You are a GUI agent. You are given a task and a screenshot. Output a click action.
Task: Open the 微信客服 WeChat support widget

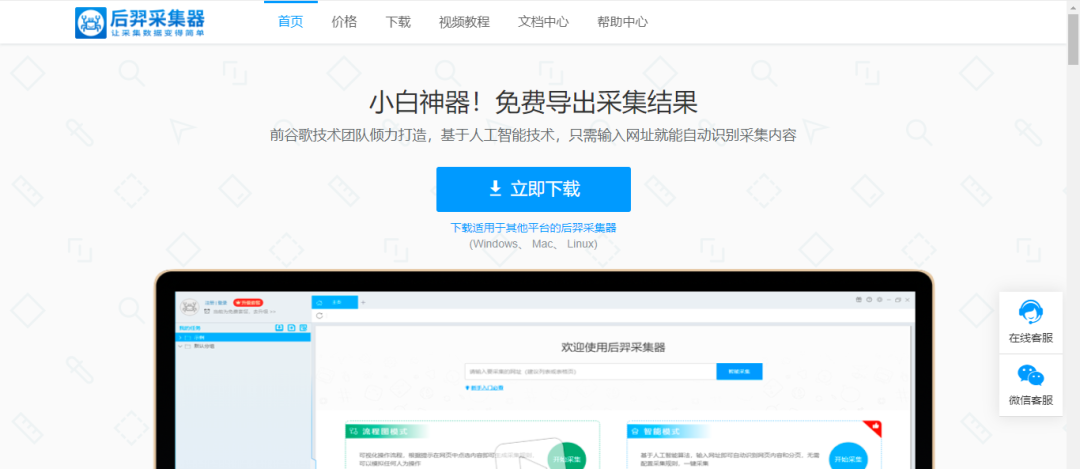[1030, 385]
